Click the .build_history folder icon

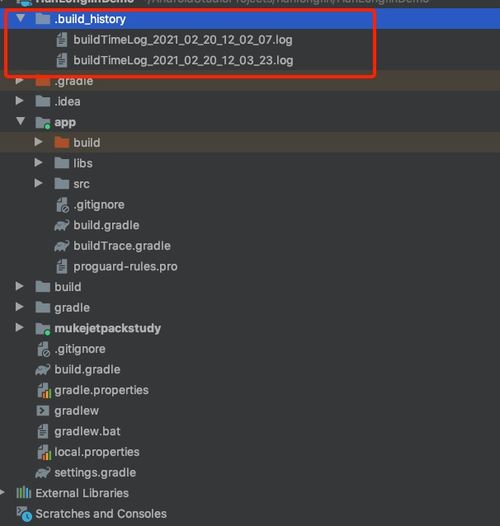click(x=43, y=19)
